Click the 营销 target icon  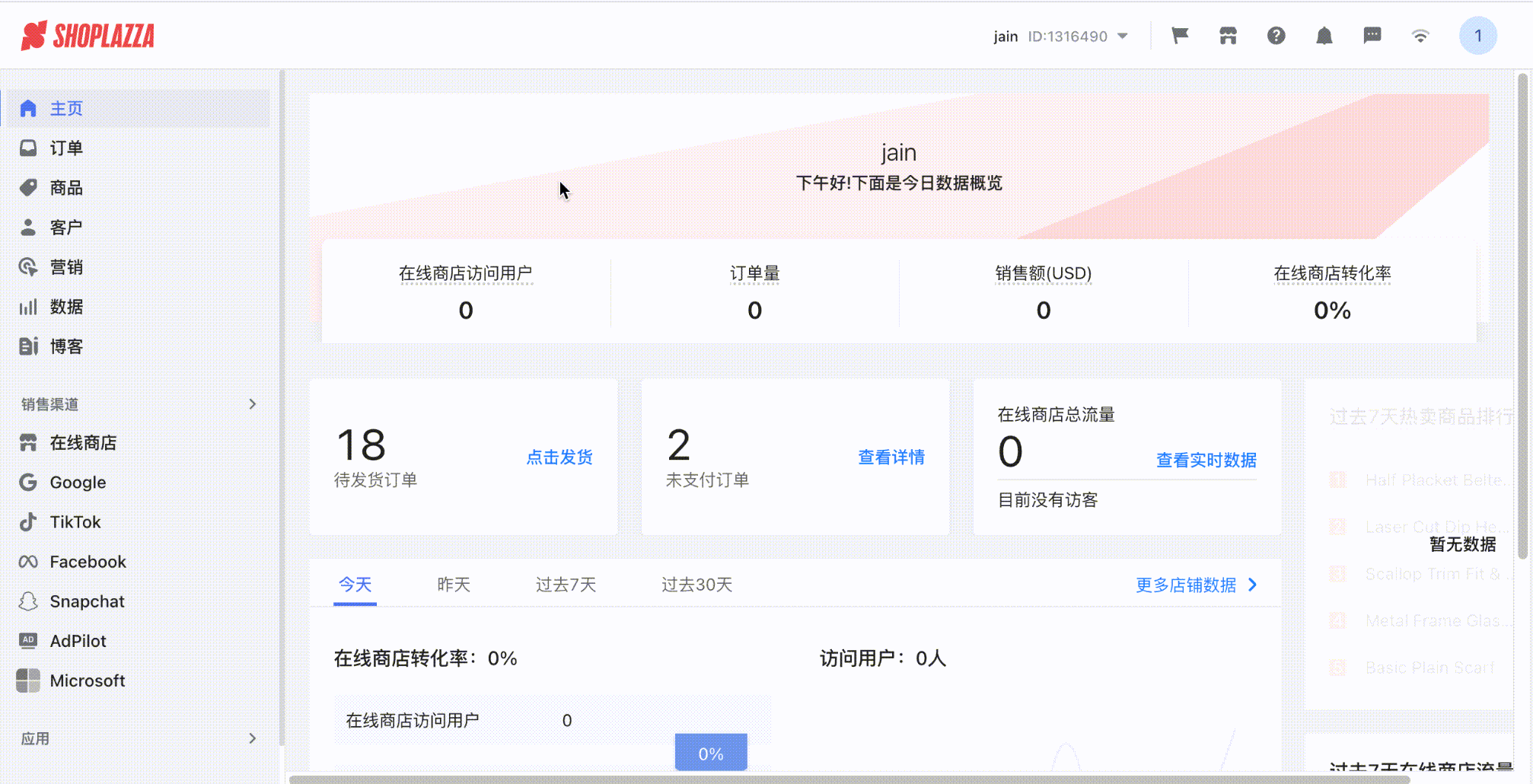pyautogui.click(x=28, y=266)
